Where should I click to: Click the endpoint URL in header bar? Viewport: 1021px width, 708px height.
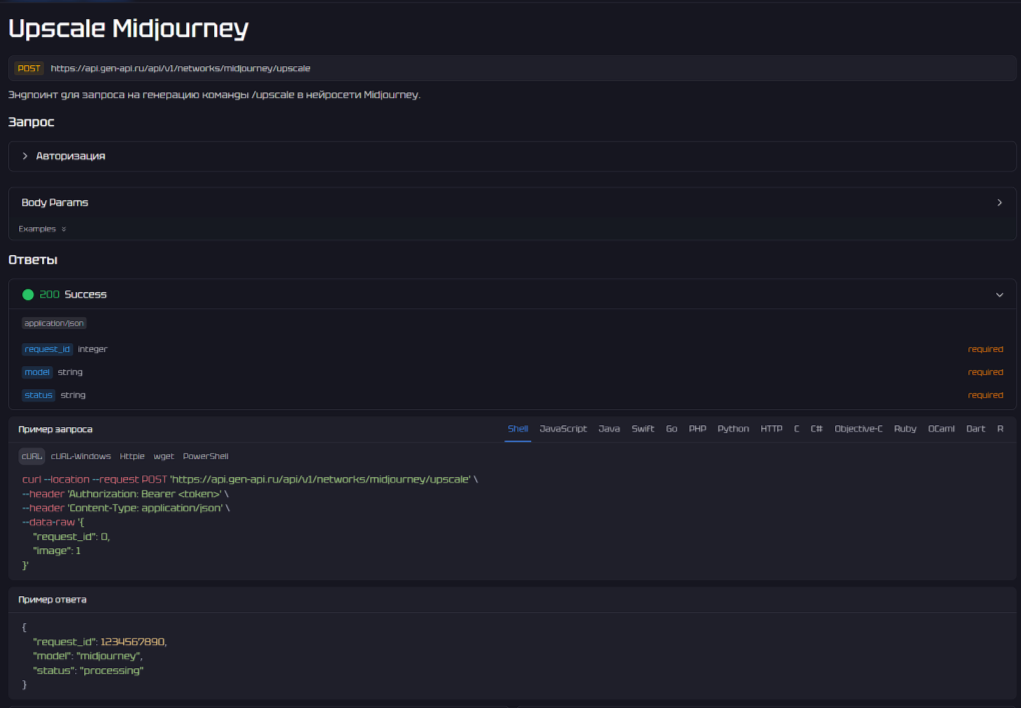(x=180, y=69)
